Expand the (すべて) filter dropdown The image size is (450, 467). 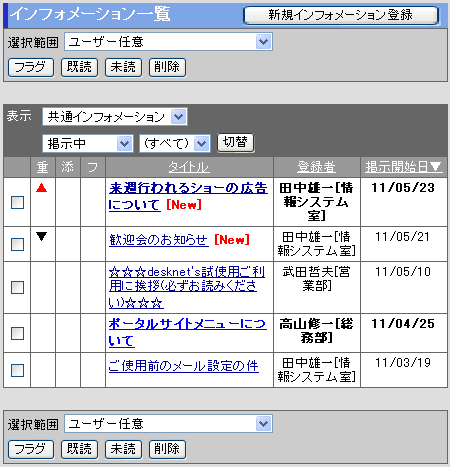175,144
